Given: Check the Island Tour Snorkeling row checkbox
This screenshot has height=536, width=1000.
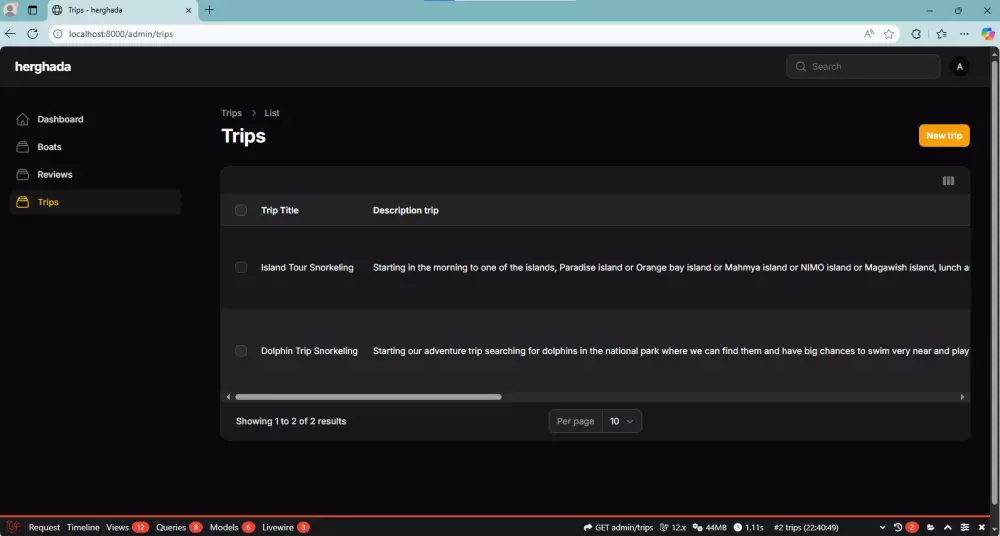Looking at the screenshot, I should (240, 267).
